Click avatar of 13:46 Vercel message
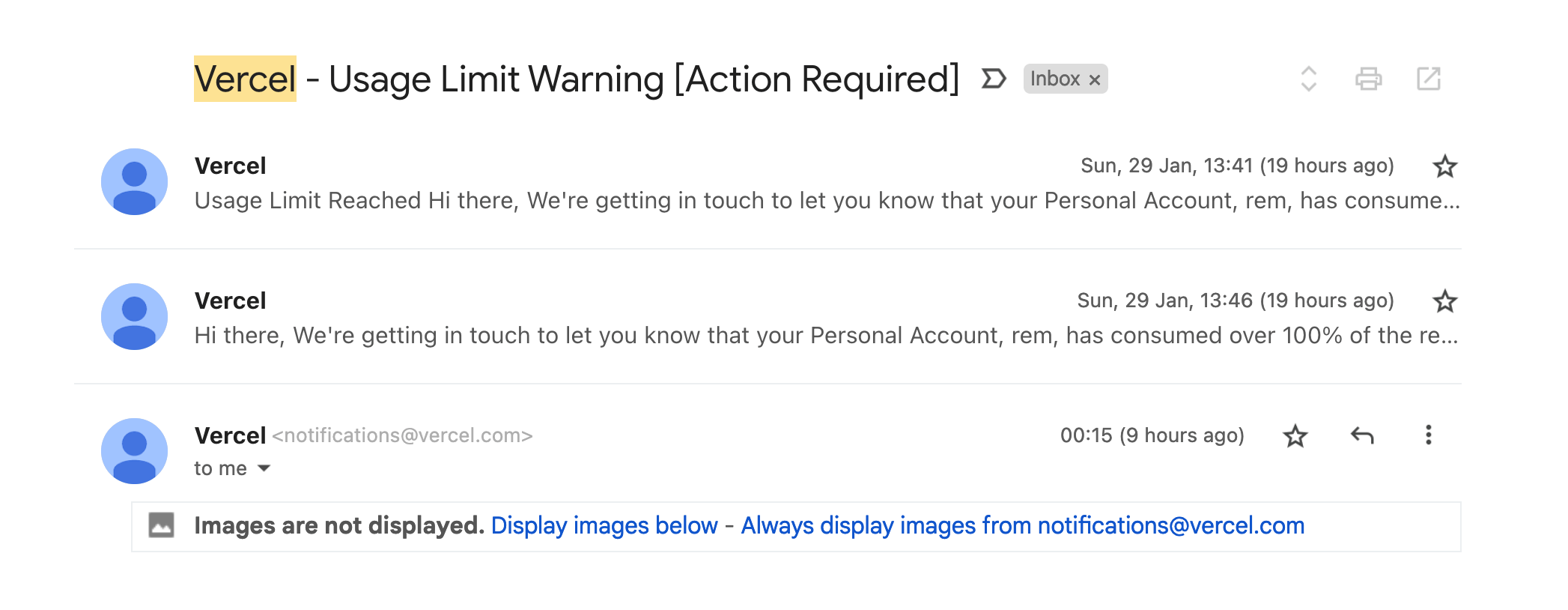This screenshot has width=1568, height=610. point(134,317)
